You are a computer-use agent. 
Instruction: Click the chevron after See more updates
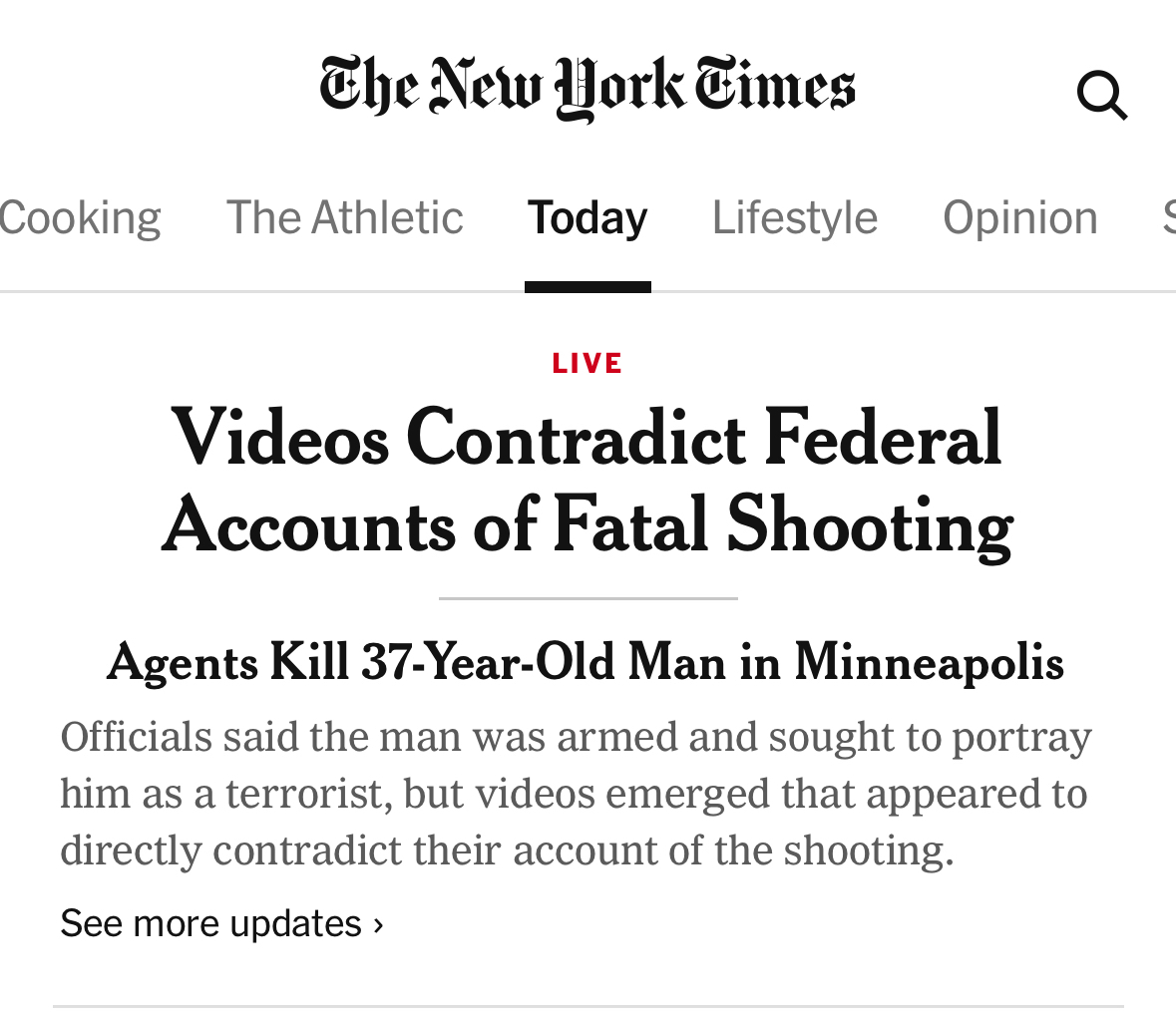coord(378,924)
